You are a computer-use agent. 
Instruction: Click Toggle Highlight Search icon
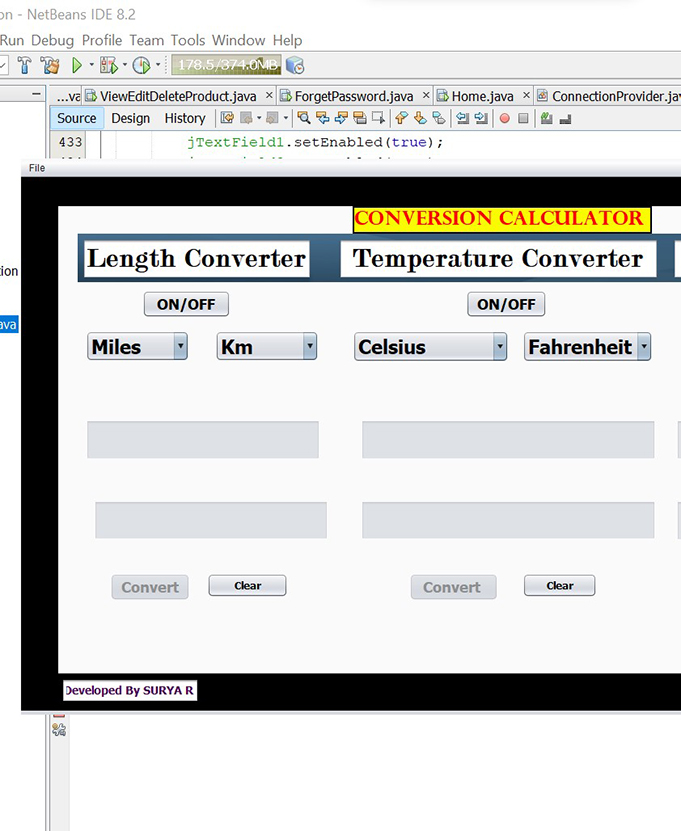(359, 118)
